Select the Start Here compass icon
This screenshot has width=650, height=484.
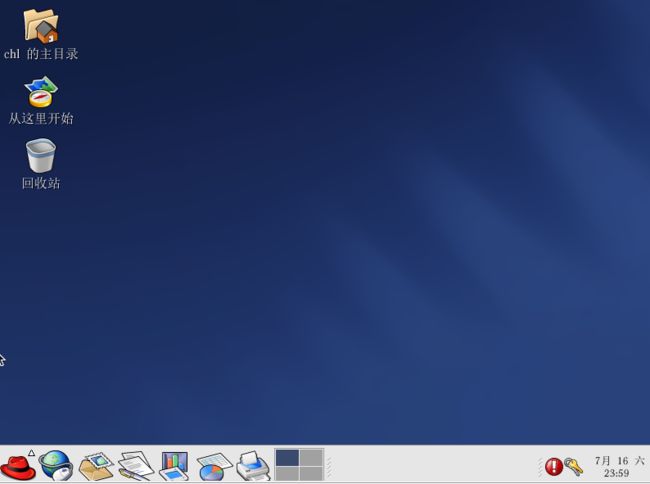point(41,92)
